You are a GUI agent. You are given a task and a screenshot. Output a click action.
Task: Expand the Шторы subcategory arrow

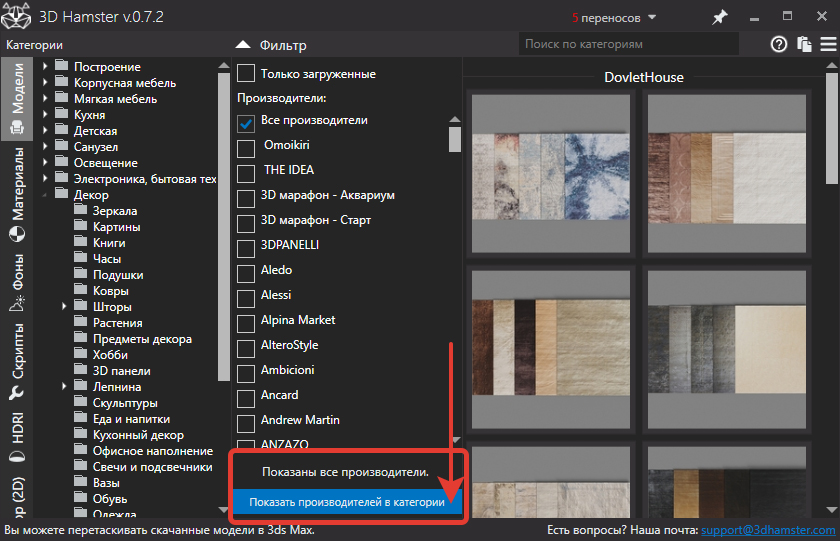[64, 306]
